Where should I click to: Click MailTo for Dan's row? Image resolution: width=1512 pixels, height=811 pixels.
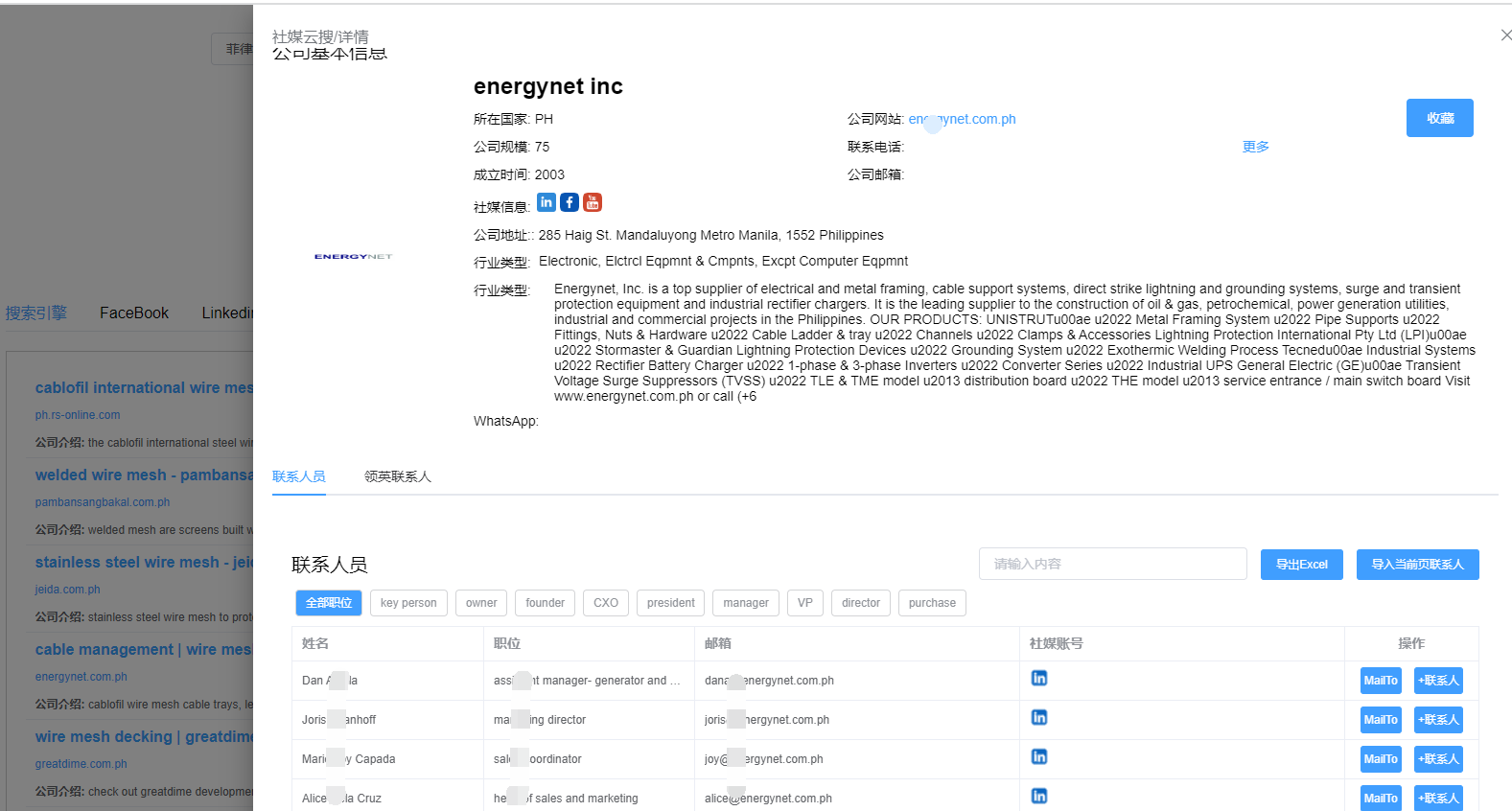coord(1381,681)
